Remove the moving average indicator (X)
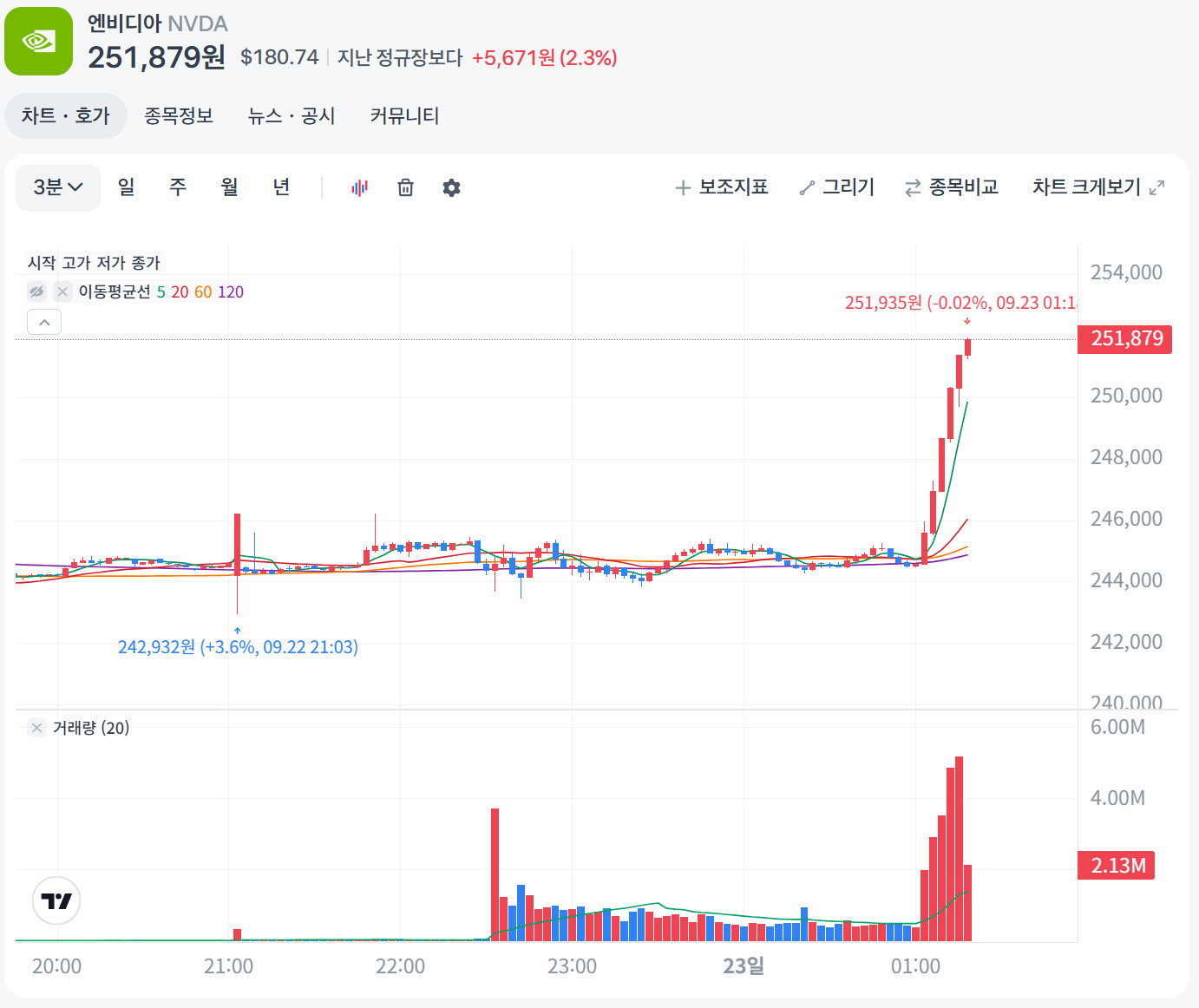The width and height of the screenshot is (1199, 1008). click(x=62, y=291)
